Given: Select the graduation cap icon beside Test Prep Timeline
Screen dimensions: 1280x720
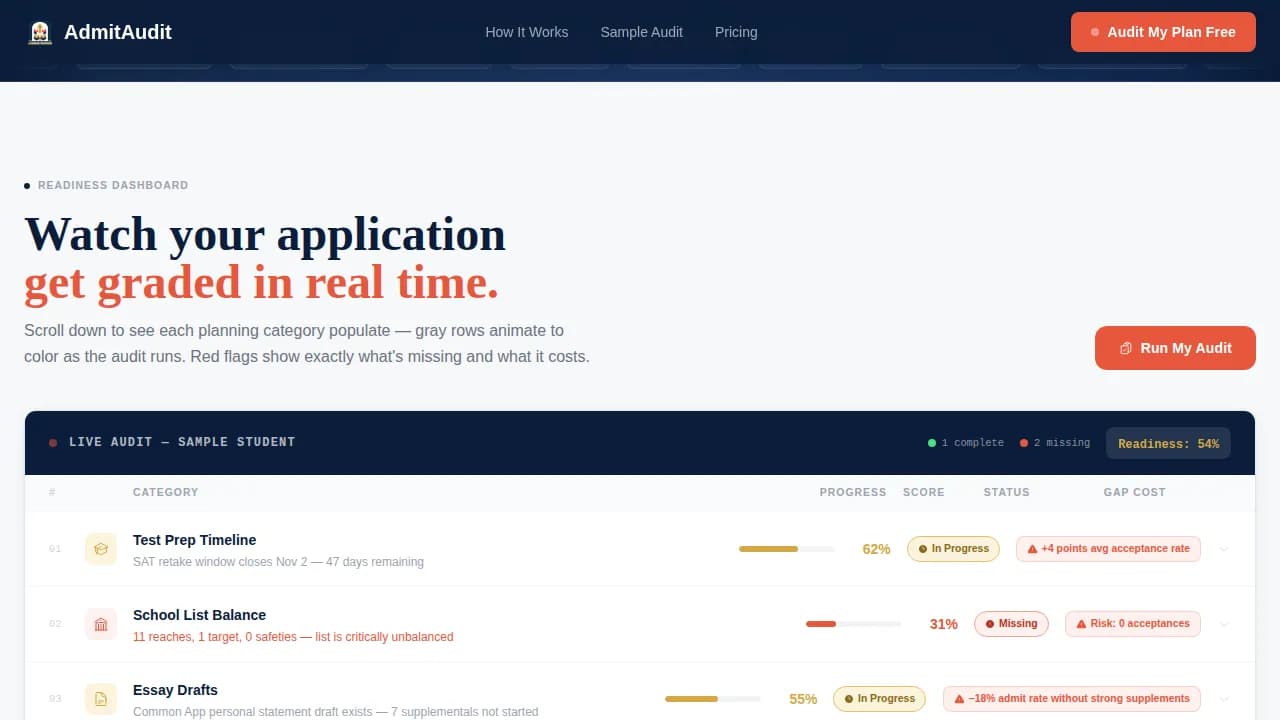Looking at the screenshot, I should [100, 549].
